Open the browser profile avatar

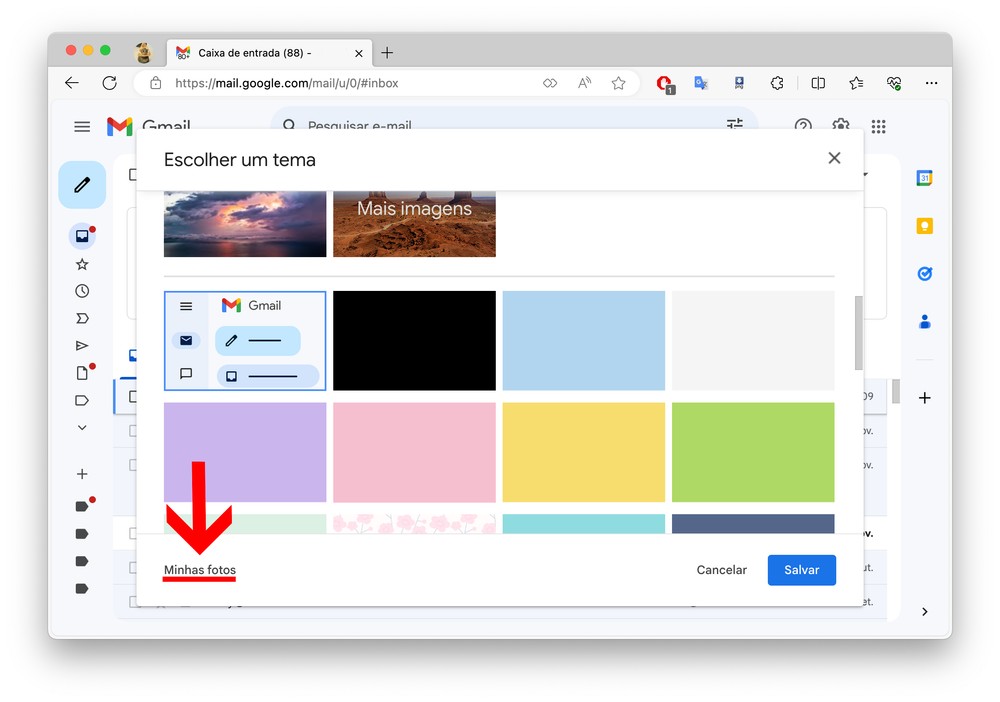[144, 52]
